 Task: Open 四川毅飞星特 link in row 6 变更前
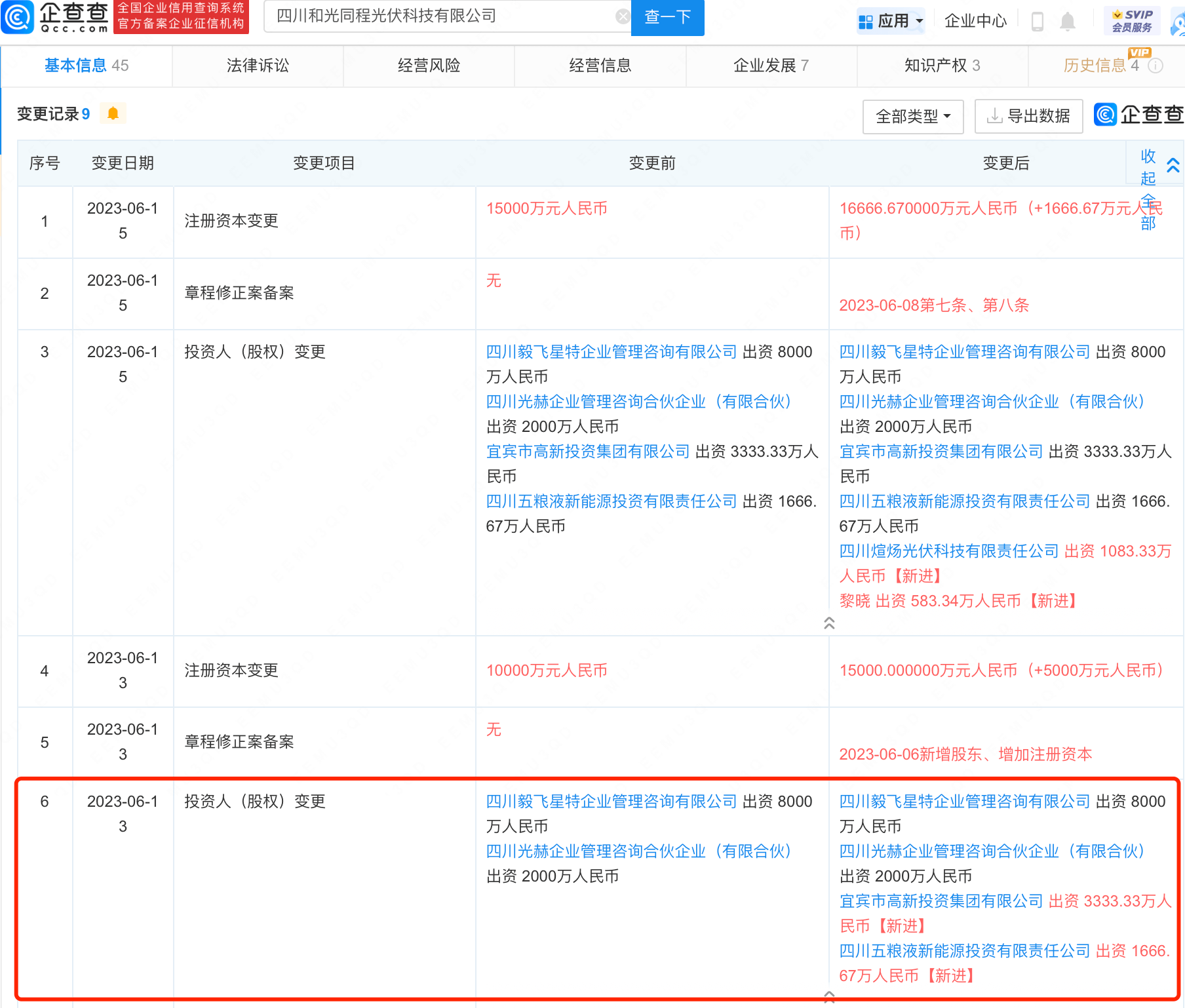[x=612, y=802]
